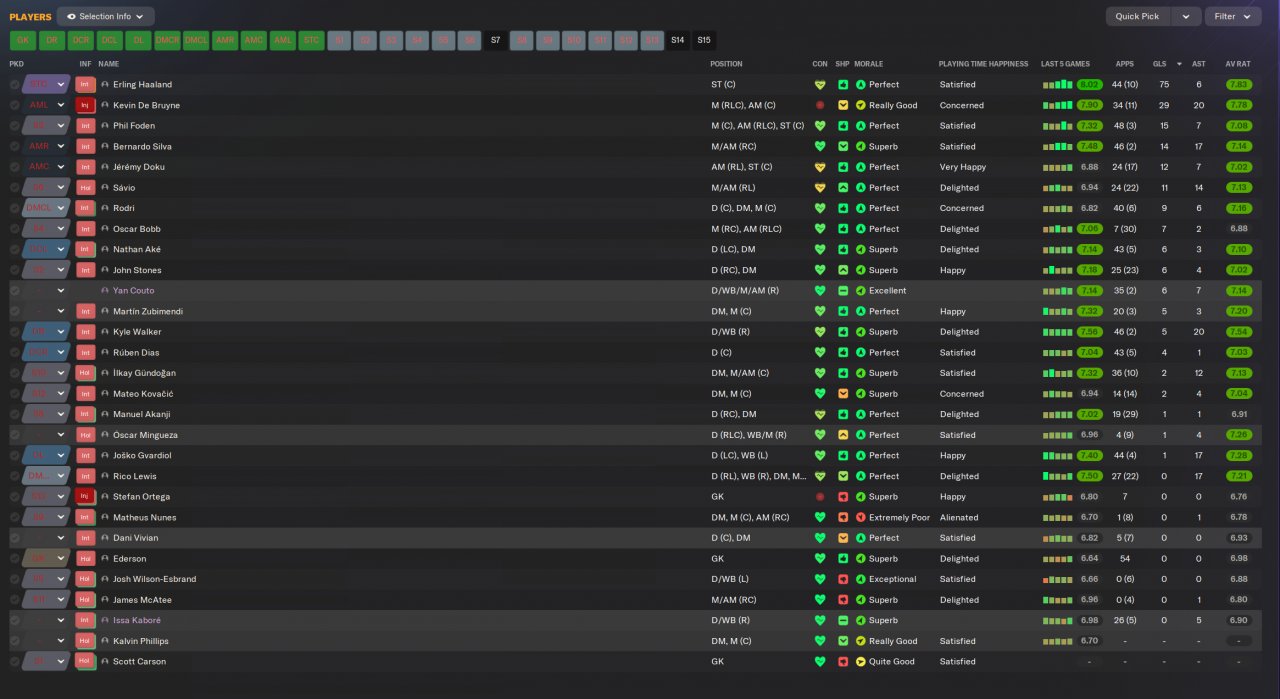Toggle the pick checkbox for Scott Carson
The width and height of the screenshot is (1280, 699).
tap(15, 661)
